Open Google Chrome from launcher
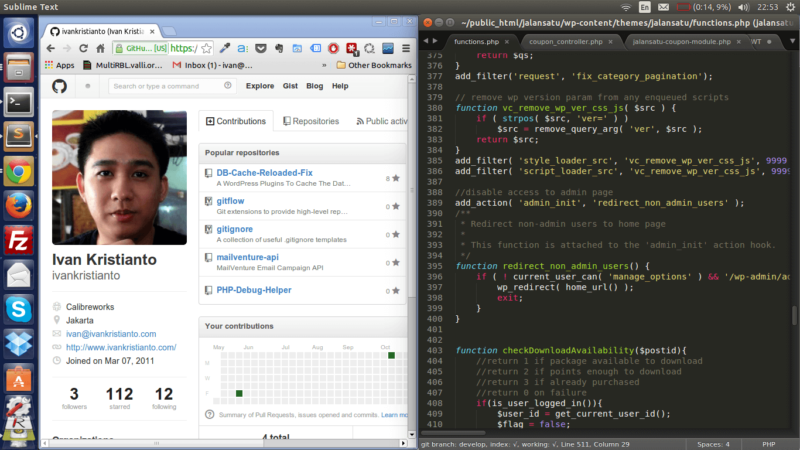Screen dimensions: 800x450 19,171
